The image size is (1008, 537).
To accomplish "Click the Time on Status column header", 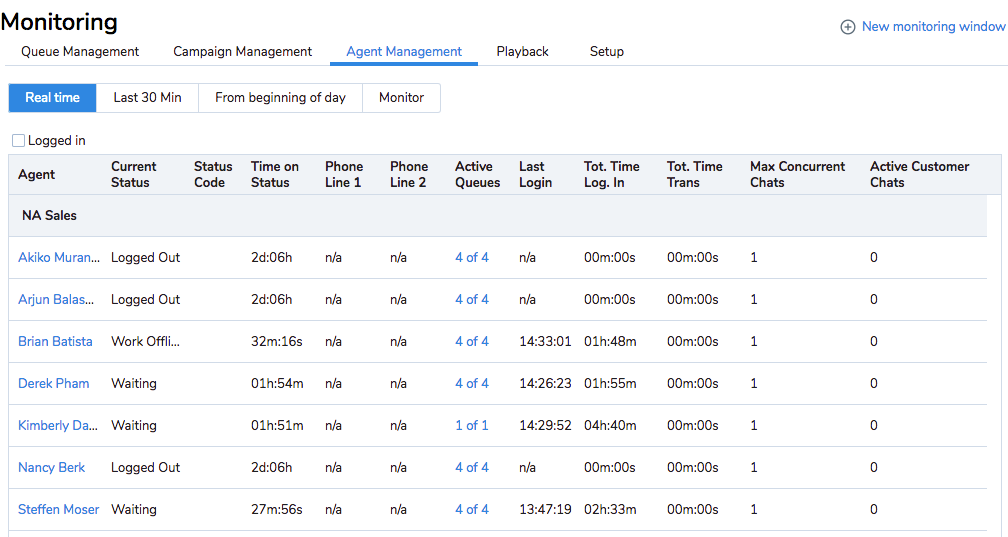I will coord(274,174).
